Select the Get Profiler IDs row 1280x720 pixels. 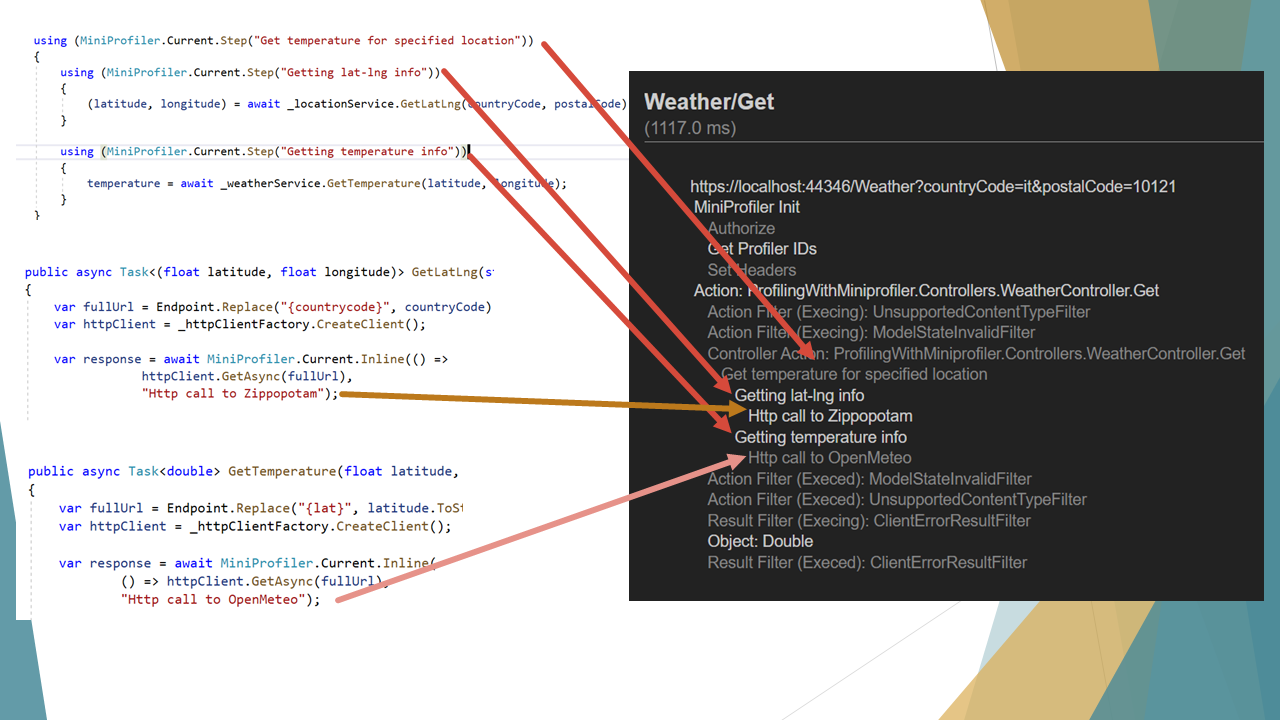(762, 249)
